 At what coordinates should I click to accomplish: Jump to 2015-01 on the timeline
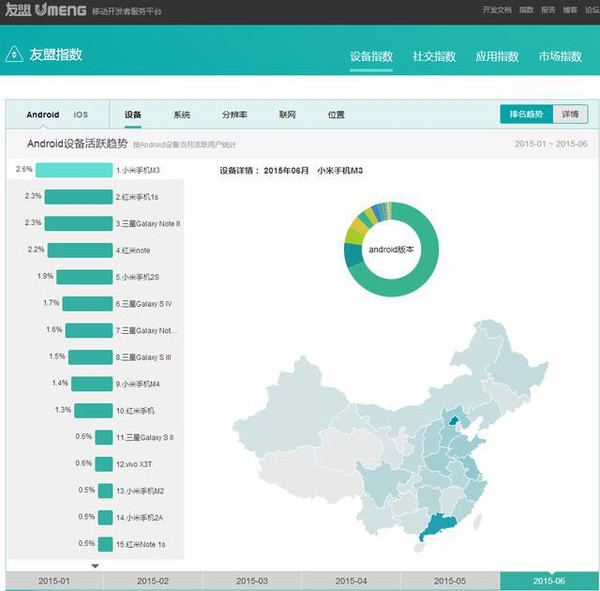click(54, 581)
